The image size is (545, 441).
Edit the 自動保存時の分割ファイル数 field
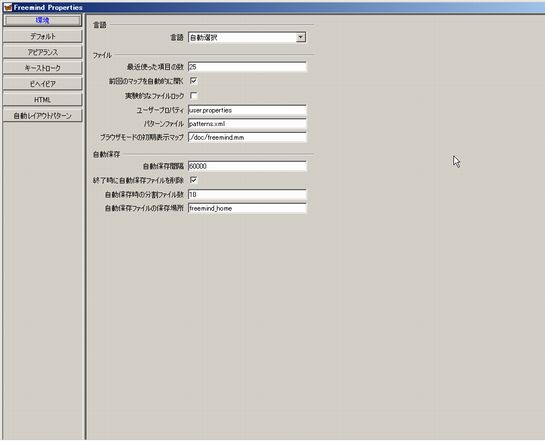[x=247, y=195]
